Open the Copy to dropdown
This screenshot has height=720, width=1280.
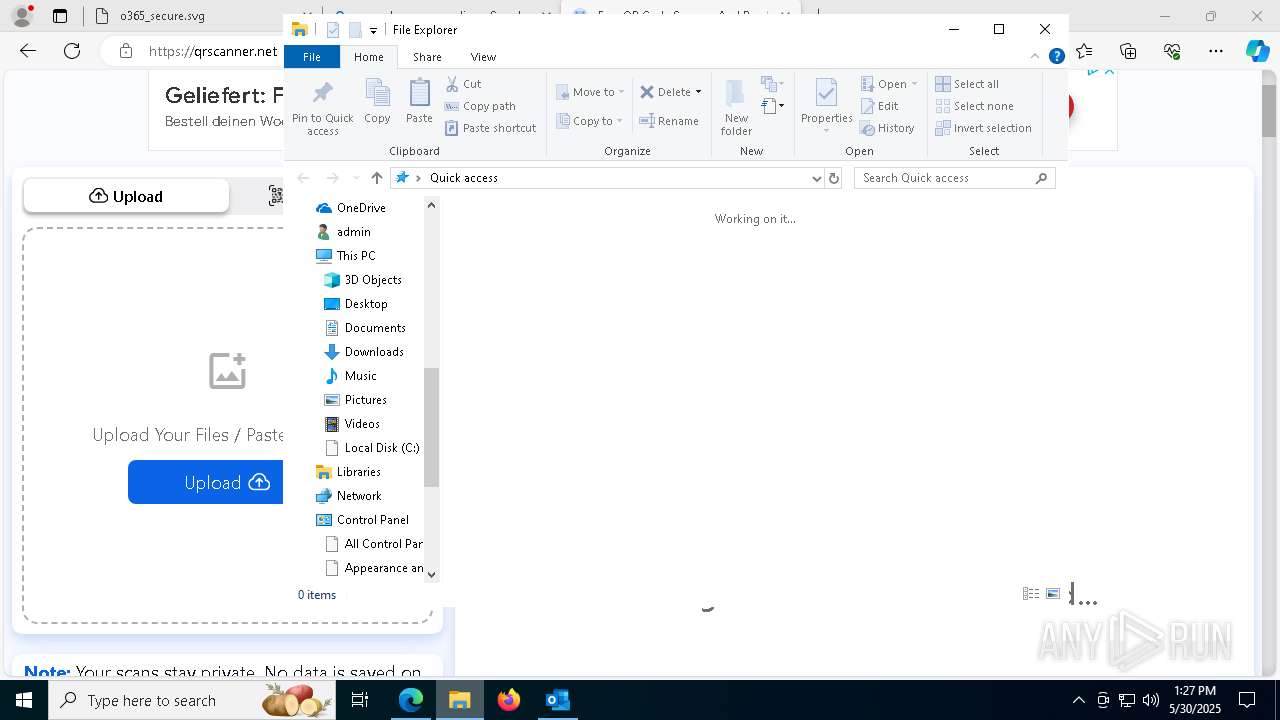click(590, 121)
